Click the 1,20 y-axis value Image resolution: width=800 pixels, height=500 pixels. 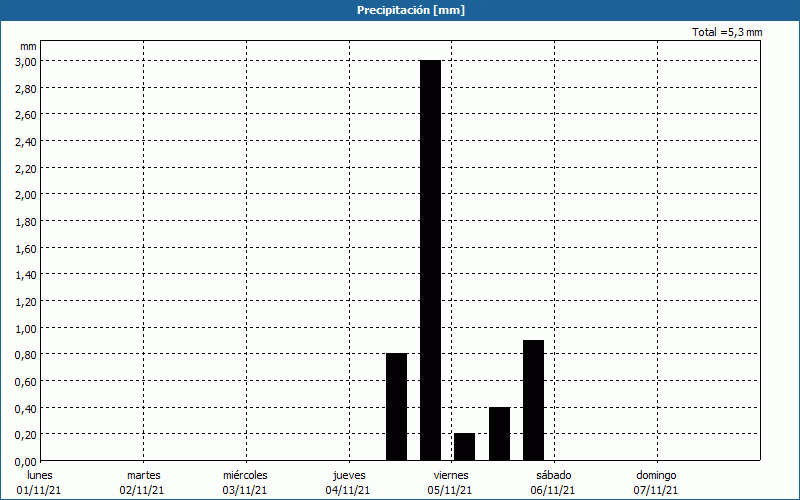coord(26,302)
